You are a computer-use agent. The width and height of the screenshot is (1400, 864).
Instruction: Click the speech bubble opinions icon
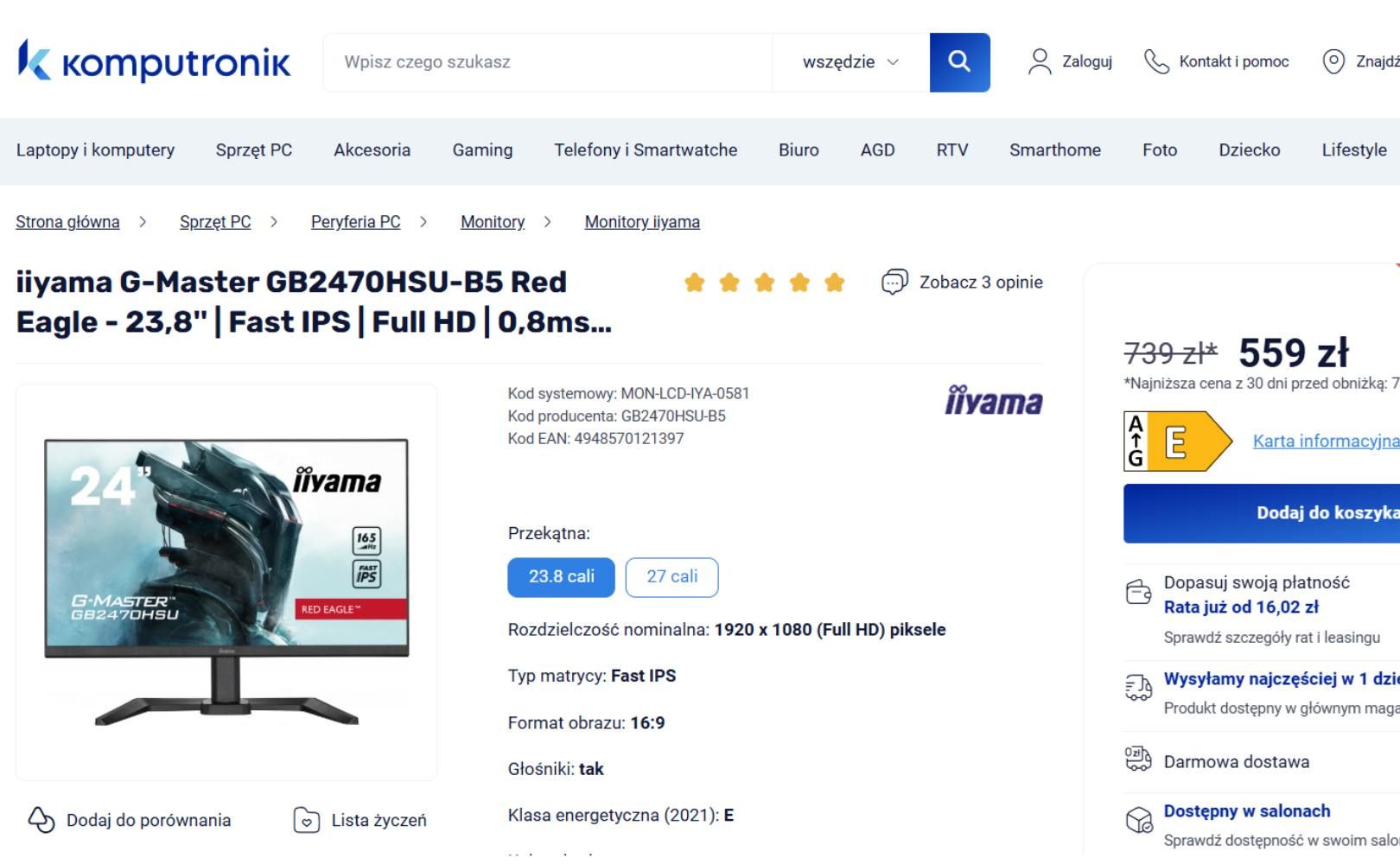click(894, 282)
